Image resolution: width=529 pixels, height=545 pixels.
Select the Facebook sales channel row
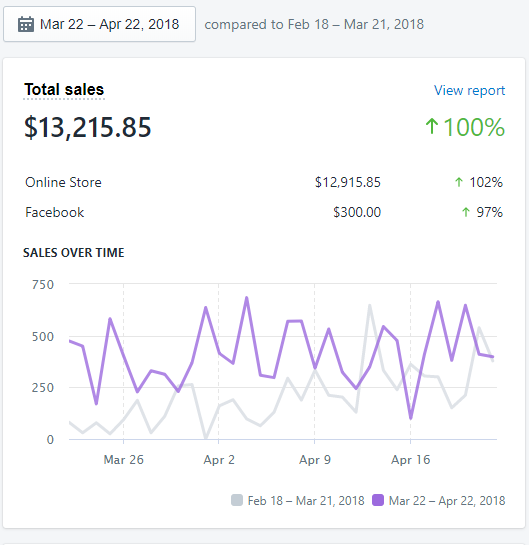coord(264,212)
